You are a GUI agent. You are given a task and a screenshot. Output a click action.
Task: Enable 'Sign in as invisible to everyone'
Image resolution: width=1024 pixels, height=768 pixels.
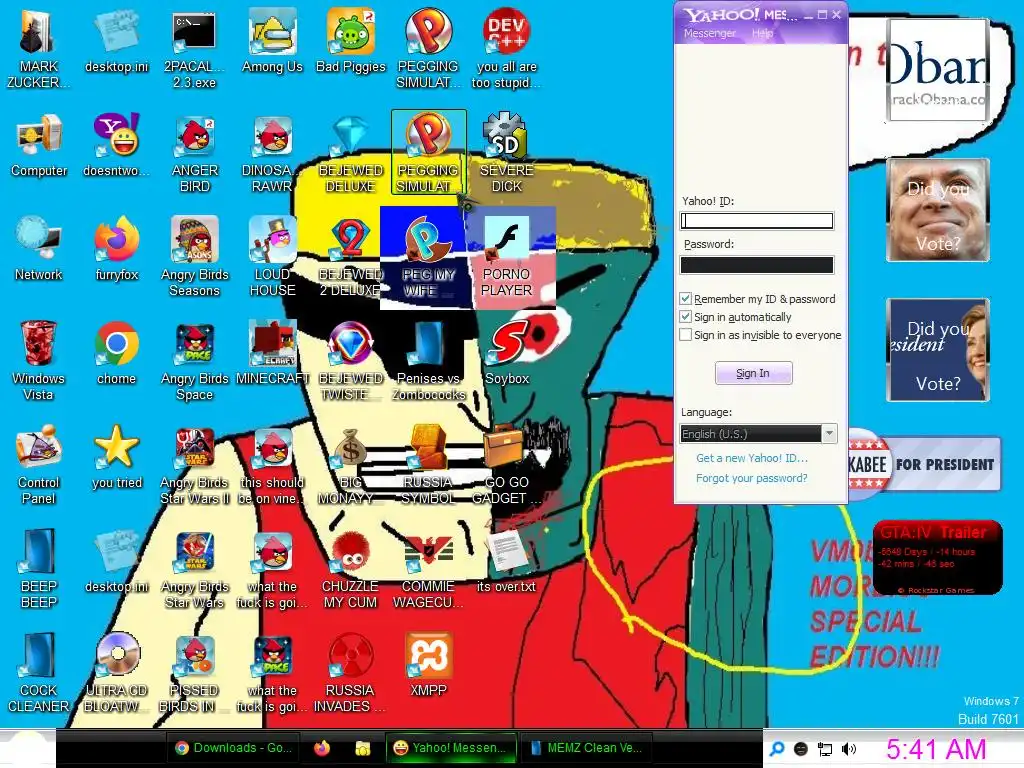tap(686, 335)
